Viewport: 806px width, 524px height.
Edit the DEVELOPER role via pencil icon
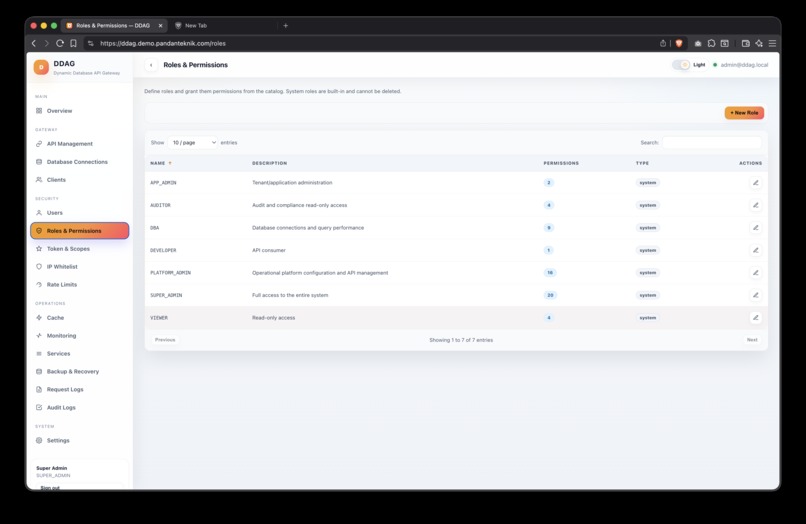[x=755, y=250]
